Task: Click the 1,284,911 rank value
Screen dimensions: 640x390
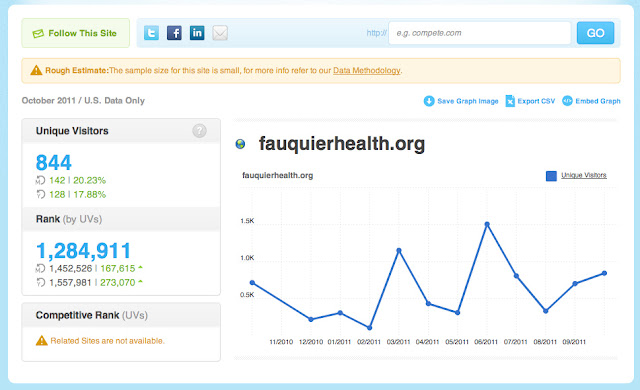Action: (84, 250)
